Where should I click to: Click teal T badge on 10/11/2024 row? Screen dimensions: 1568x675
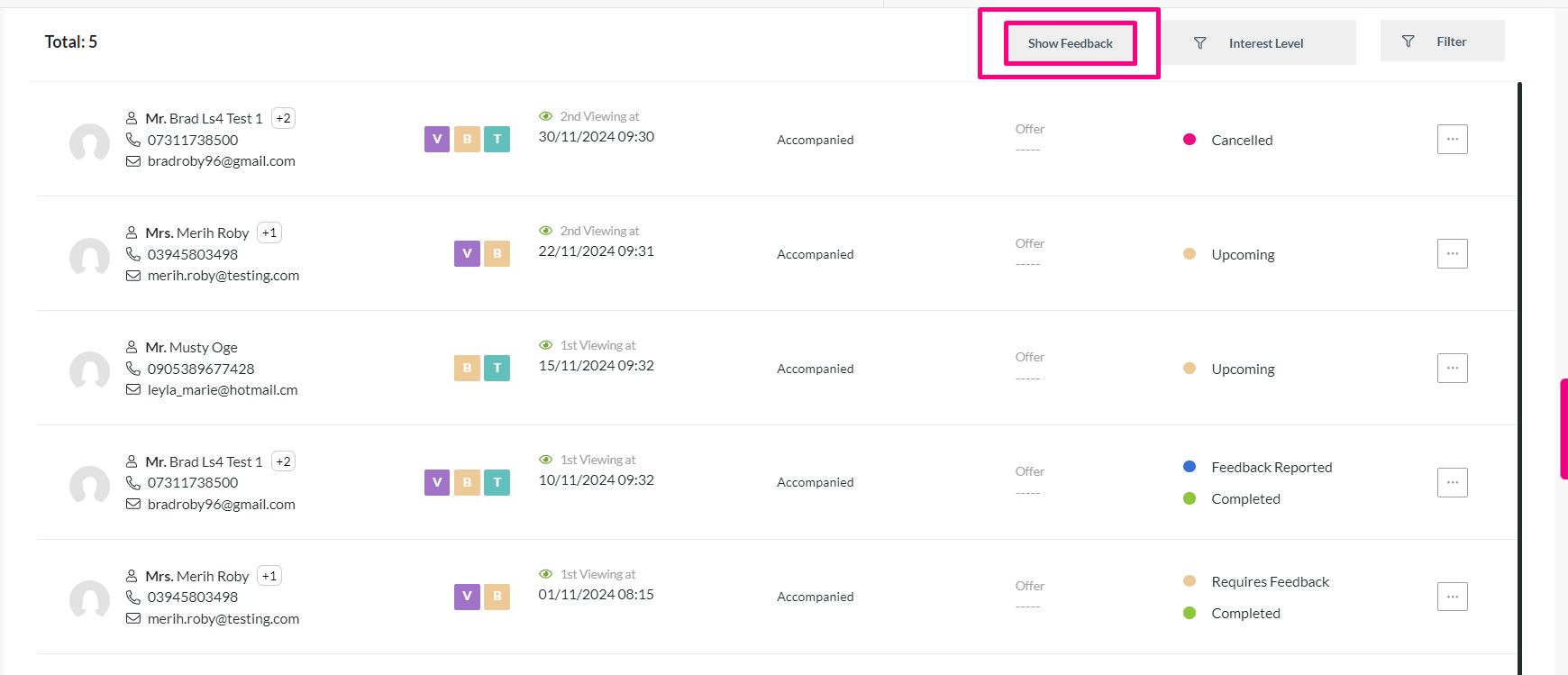tap(497, 482)
